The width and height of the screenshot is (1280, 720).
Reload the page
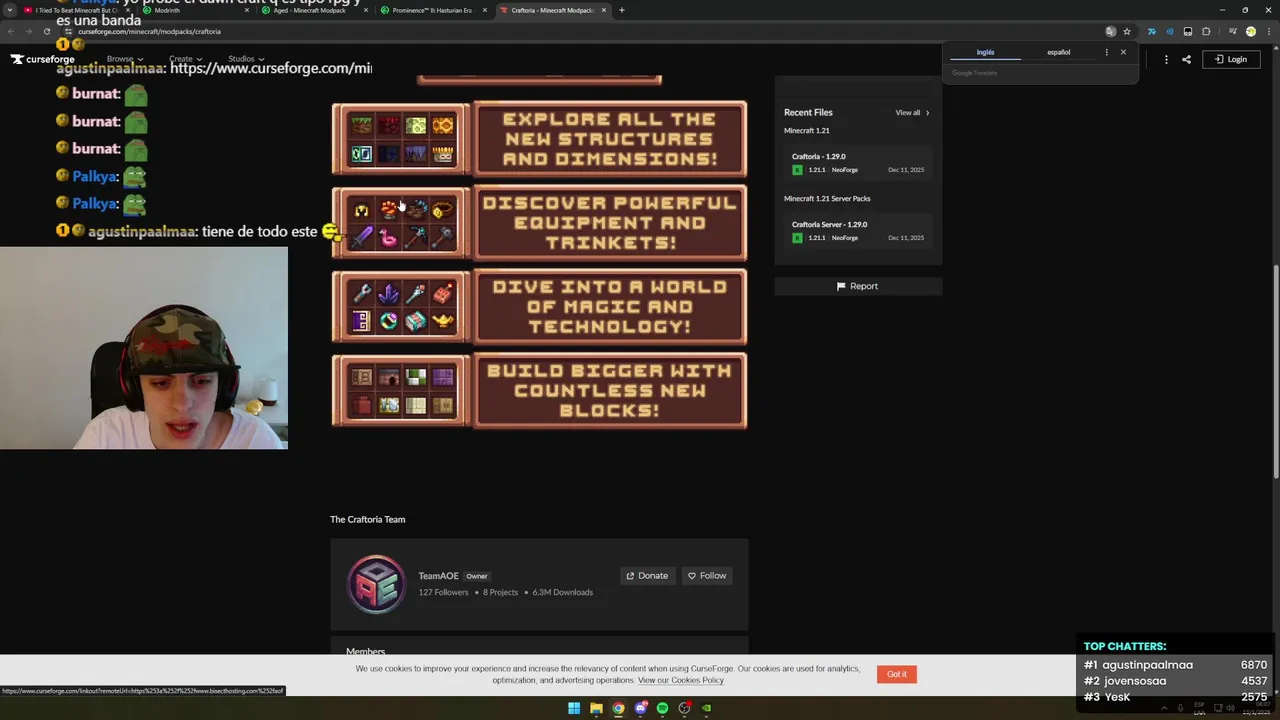(x=46, y=31)
